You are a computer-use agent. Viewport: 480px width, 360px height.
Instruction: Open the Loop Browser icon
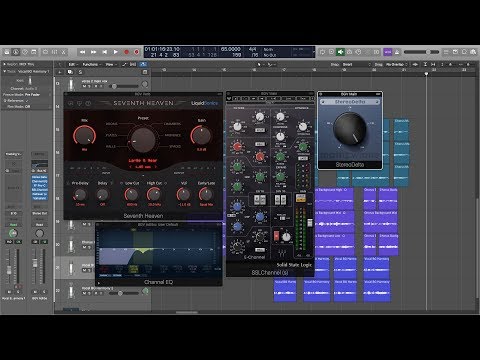pyautogui.click(x=464, y=52)
